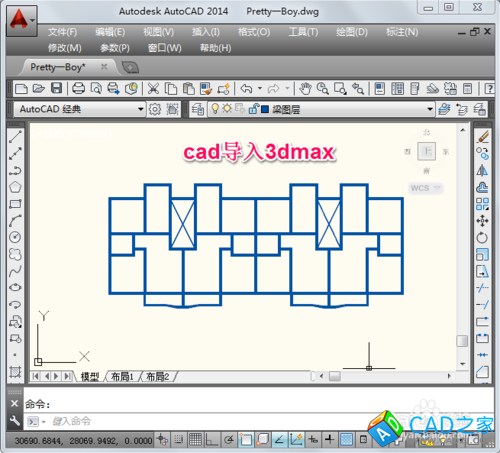The height and width of the screenshot is (453, 500).
Task: Select the Revision Cloud tool
Action: [x=15, y=254]
